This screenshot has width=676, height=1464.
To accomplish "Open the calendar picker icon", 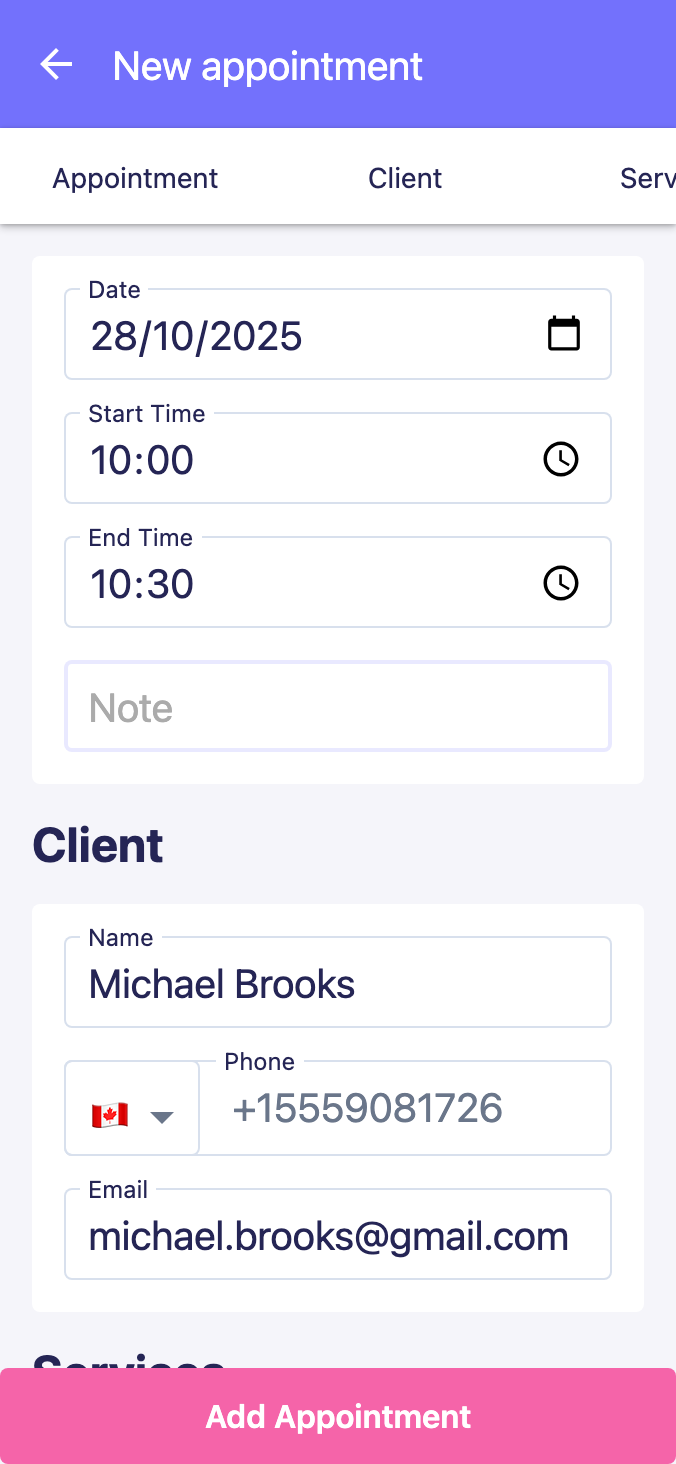I will pos(563,334).
